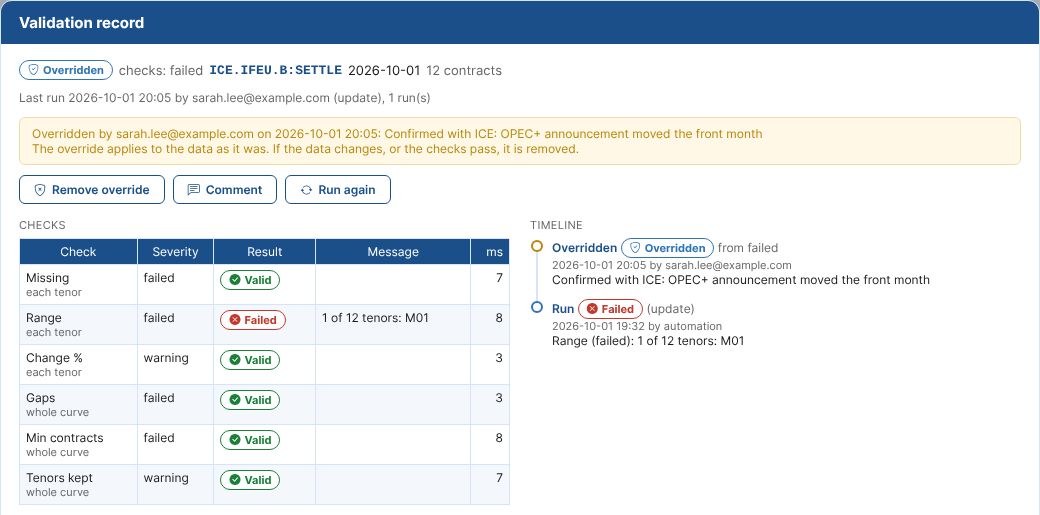Click the Valid badge for Tenors kept
The height and width of the screenshot is (515, 1040).
click(250, 480)
